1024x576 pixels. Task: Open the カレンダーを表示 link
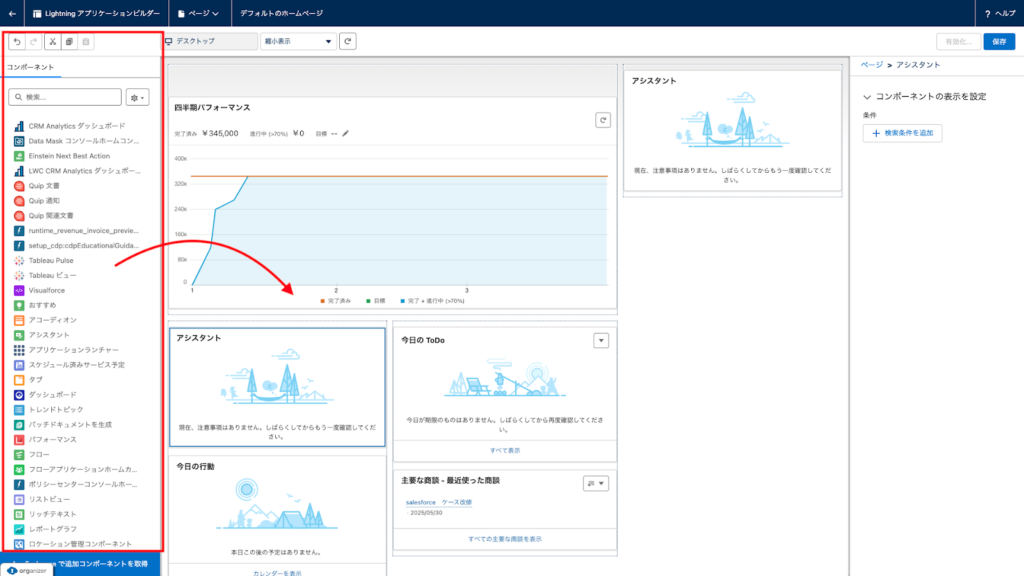point(277,573)
